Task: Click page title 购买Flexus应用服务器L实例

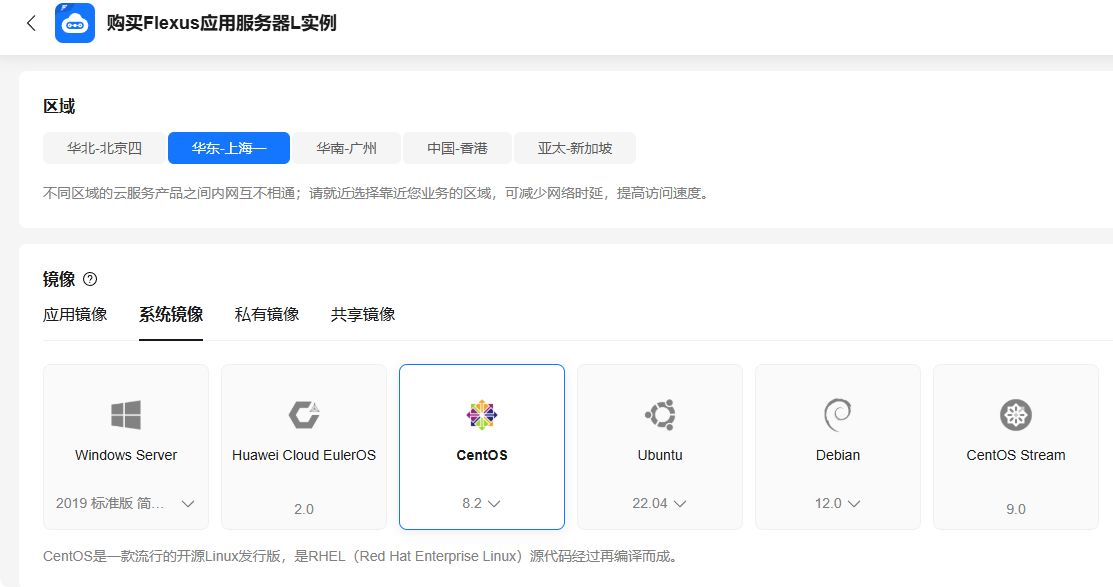Action: click(x=221, y=23)
